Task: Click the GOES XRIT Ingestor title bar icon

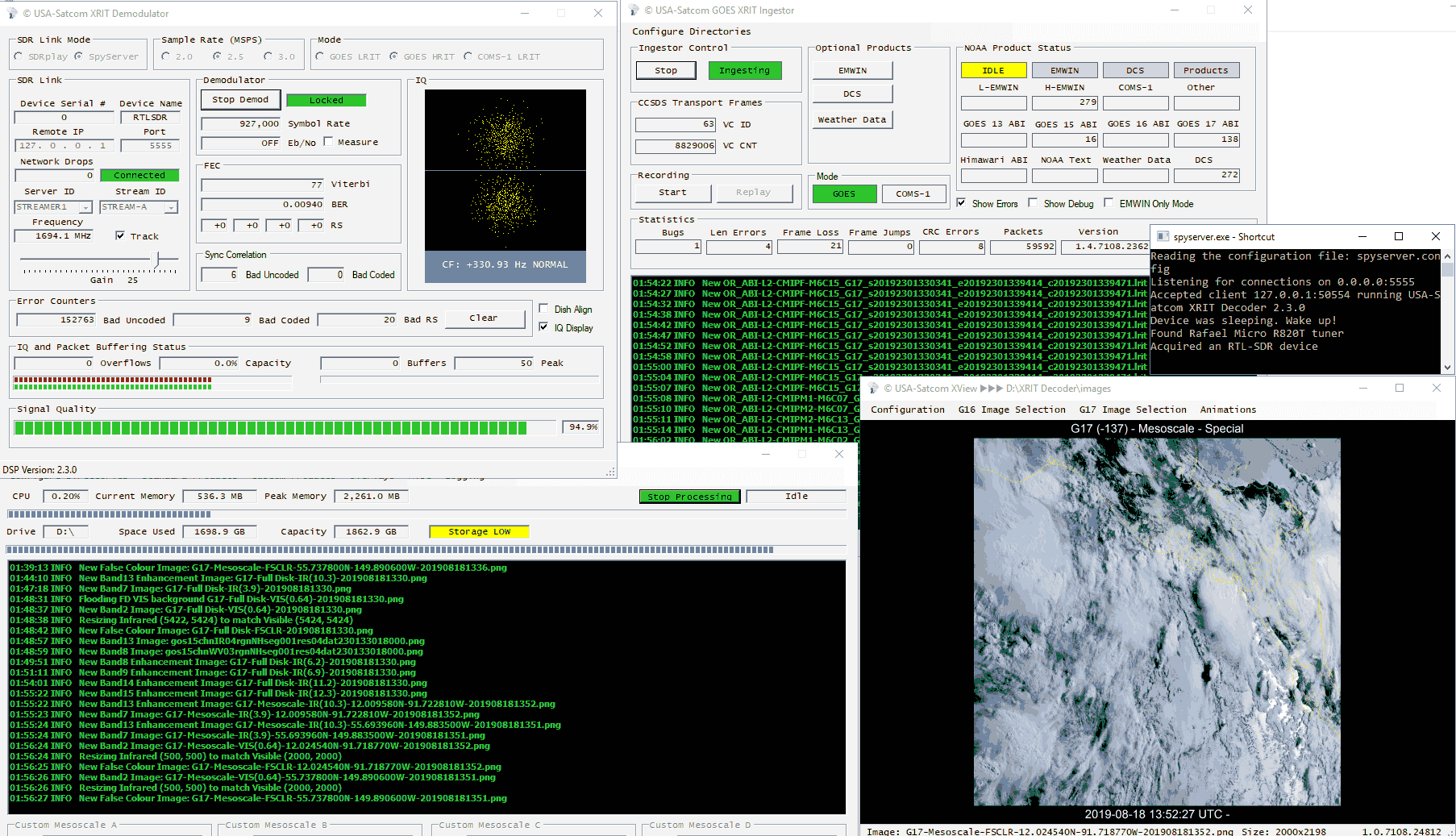Action: click(634, 10)
